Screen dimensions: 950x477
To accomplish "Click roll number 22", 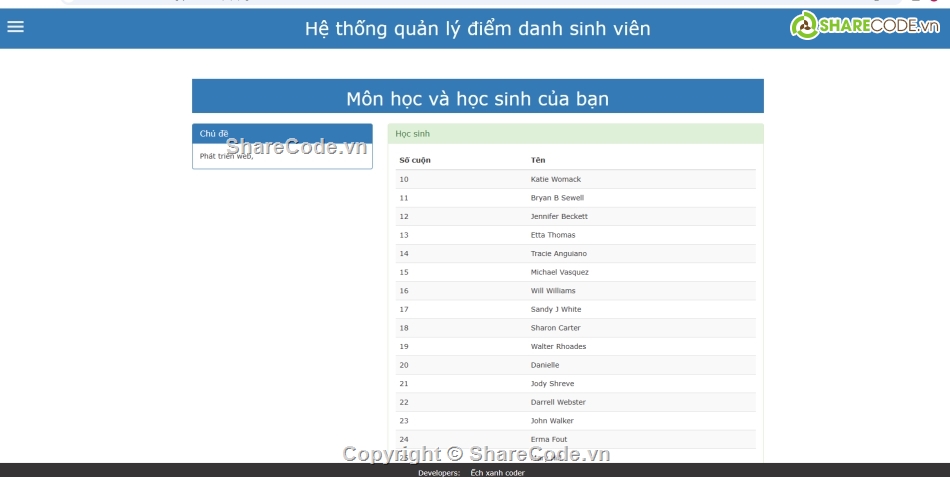I will (x=404, y=402).
